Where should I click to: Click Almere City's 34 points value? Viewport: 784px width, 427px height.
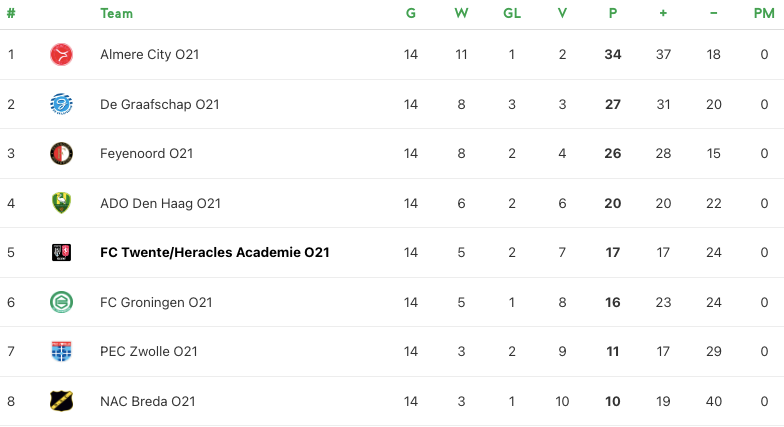tap(613, 55)
